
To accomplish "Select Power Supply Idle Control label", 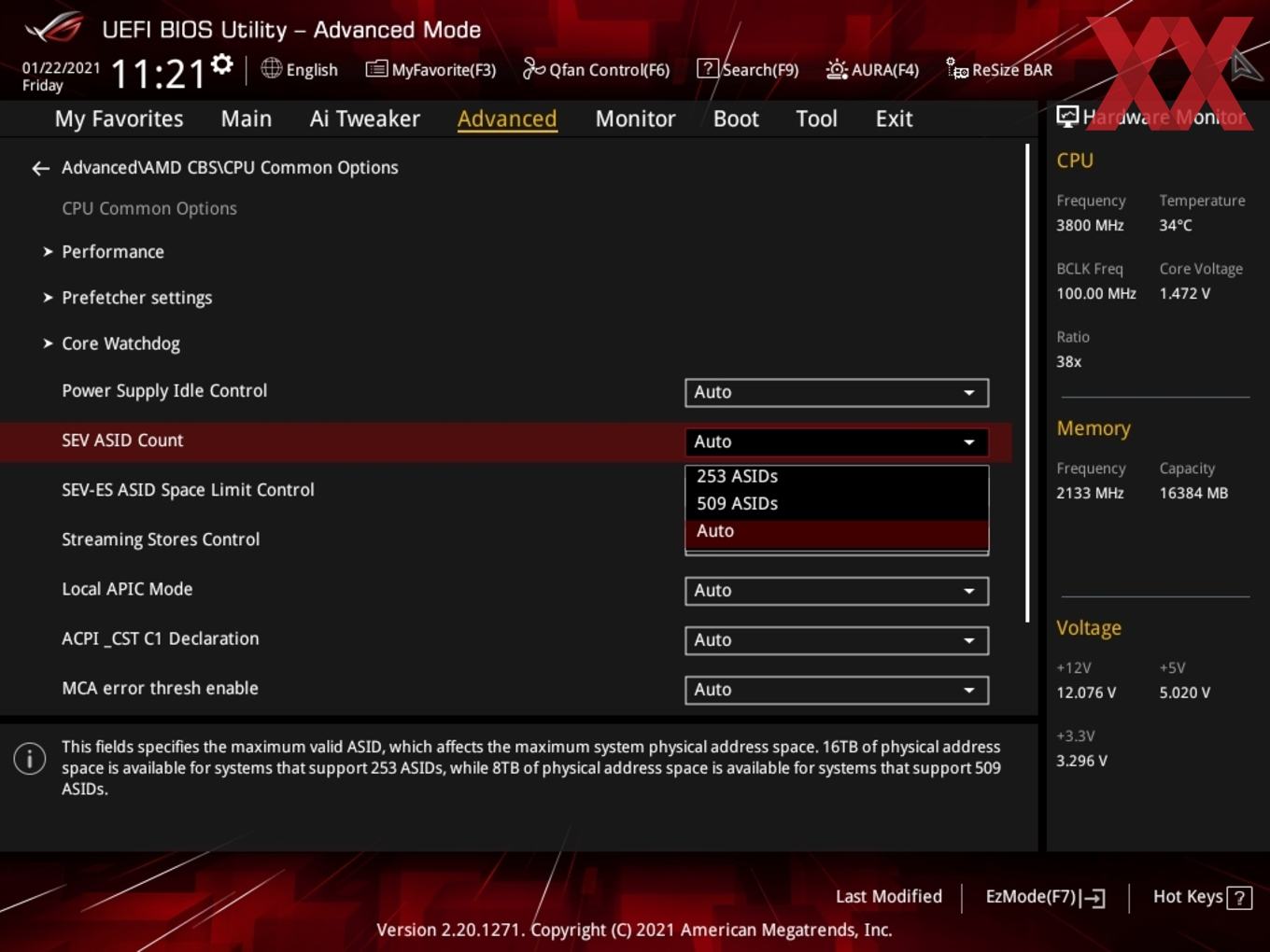I will 164,391.
